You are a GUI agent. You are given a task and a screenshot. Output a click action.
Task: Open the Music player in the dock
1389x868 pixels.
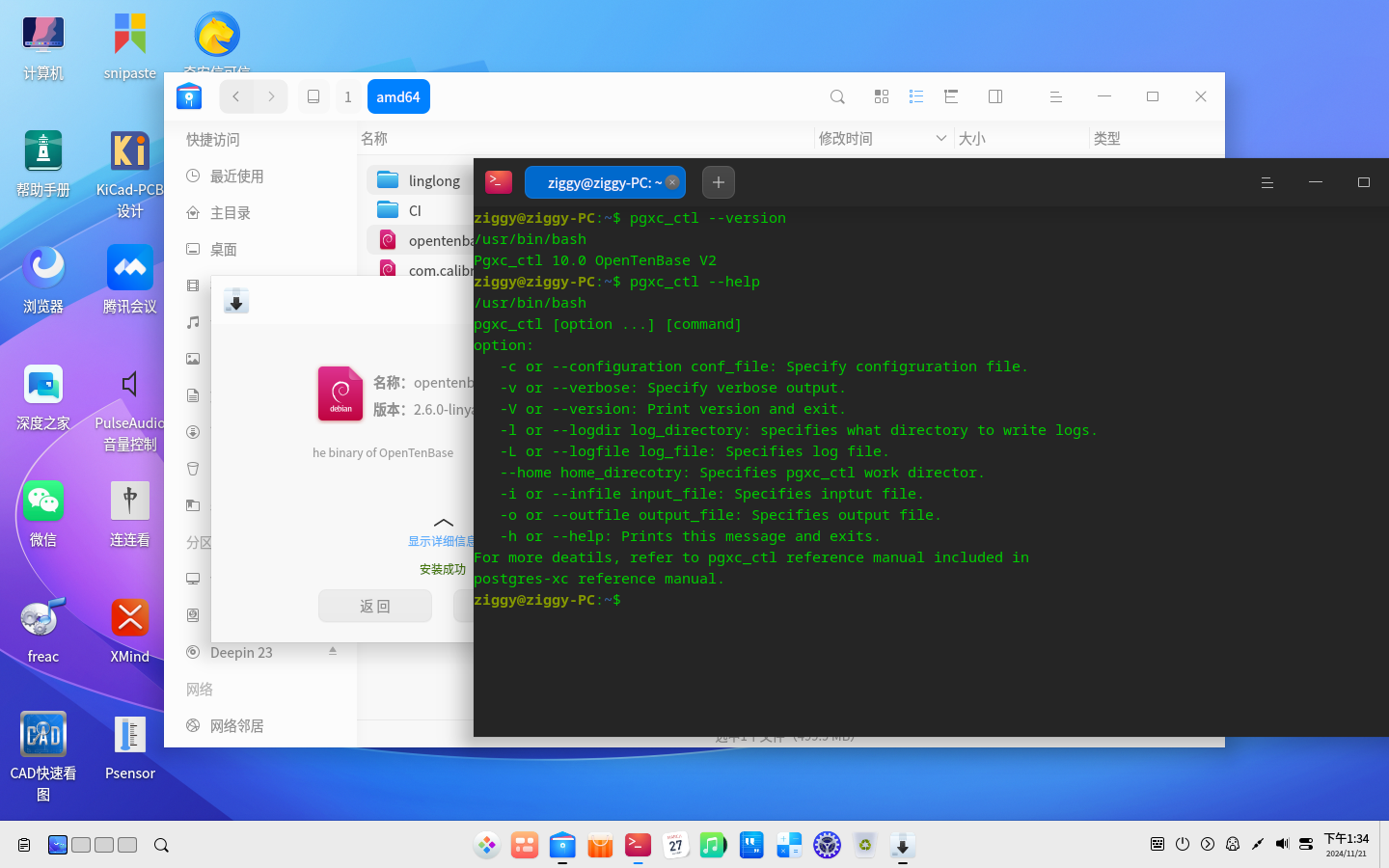(x=713, y=846)
